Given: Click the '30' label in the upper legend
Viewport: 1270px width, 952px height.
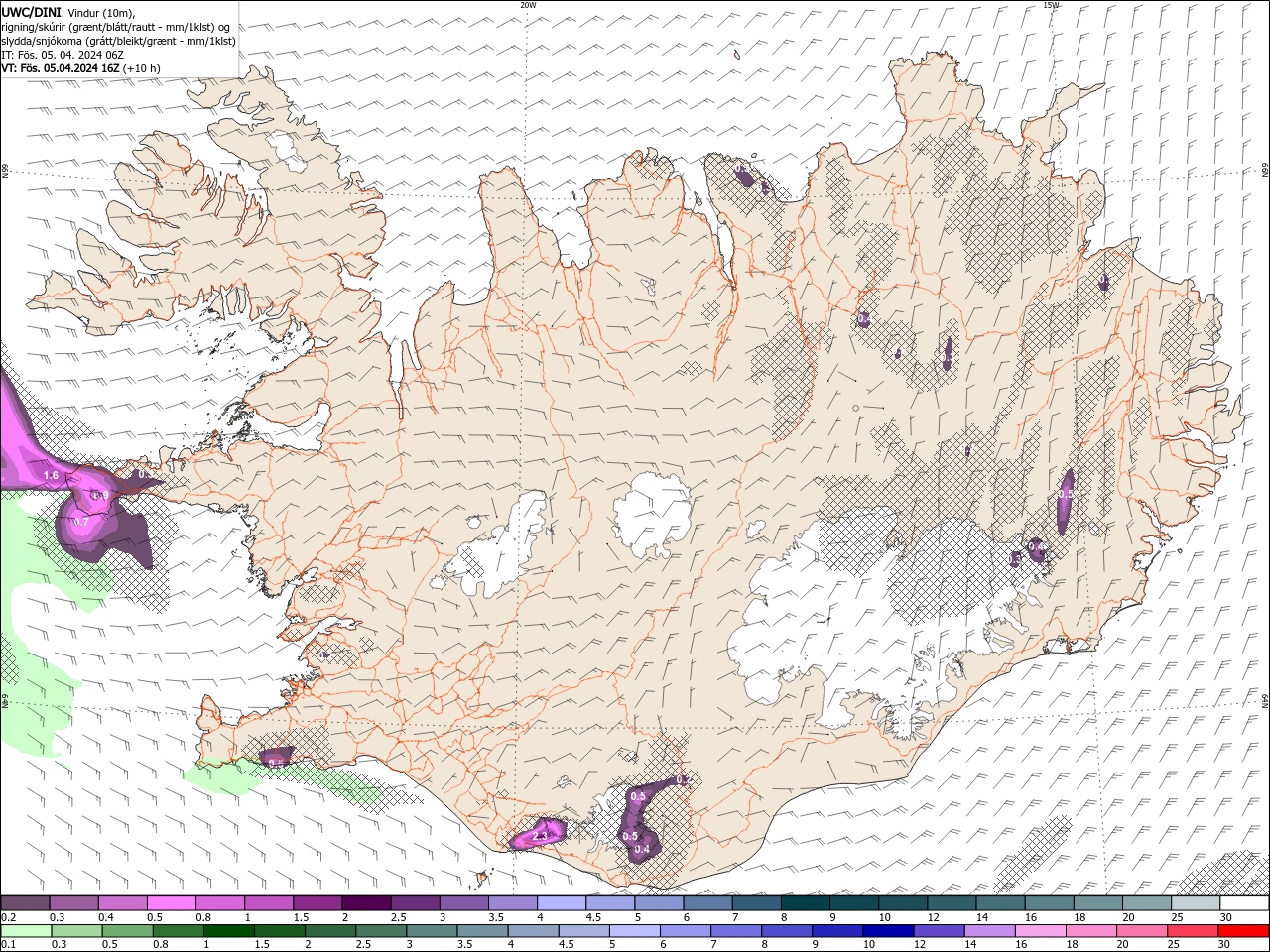Looking at the screenshot, I should click(1226, 917).
